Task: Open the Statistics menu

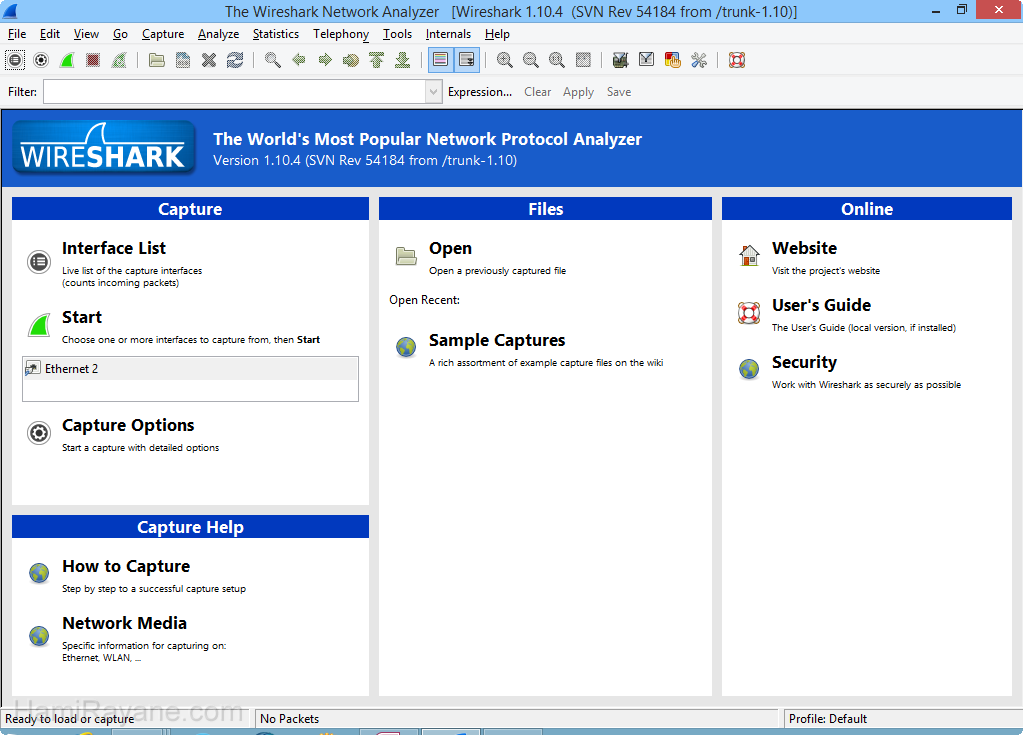Action: coord(276,34)
